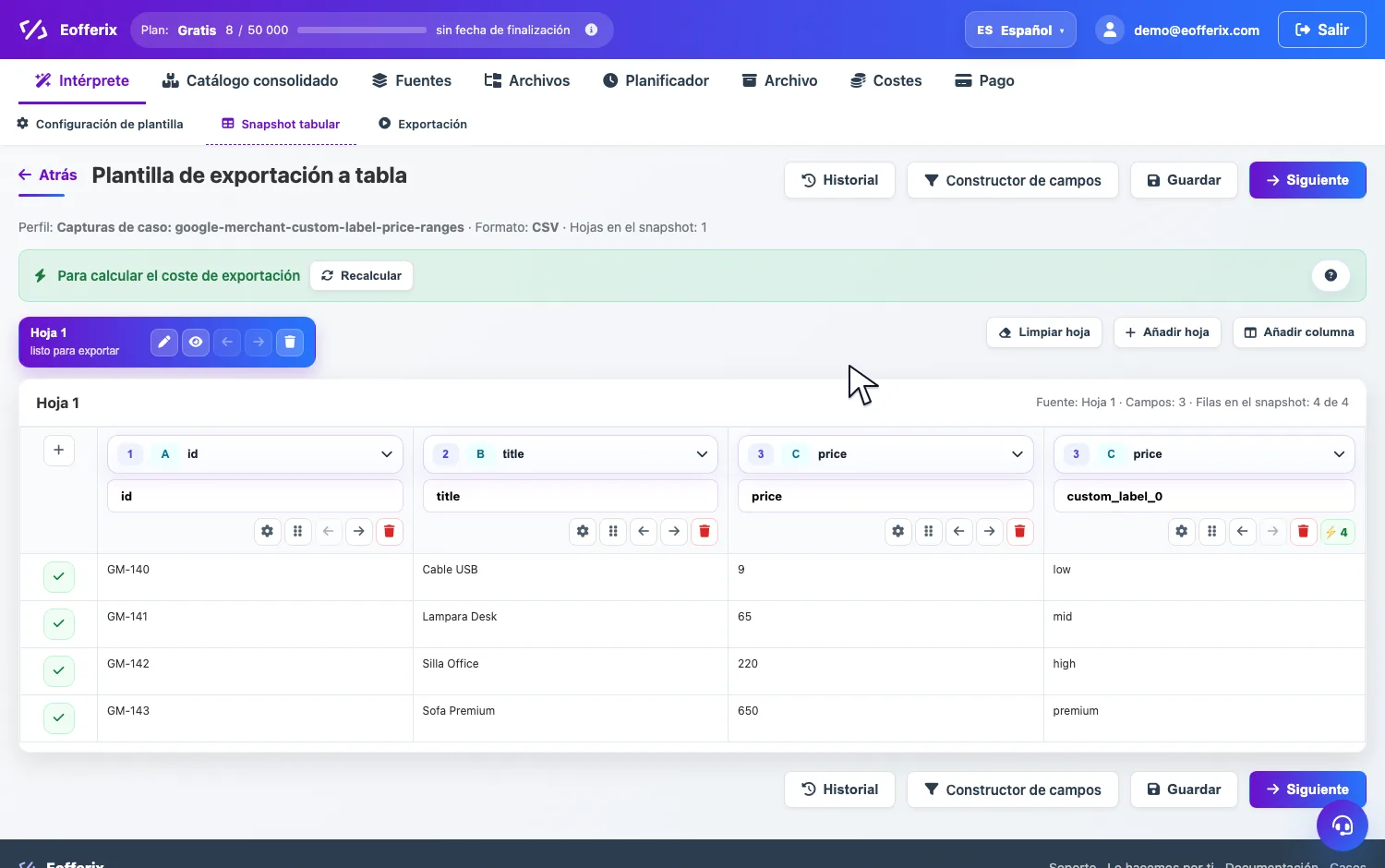Uncheck row GM-140 checkbox
The height and width of the screenshot is (868, 1385).
coord(58,576)
